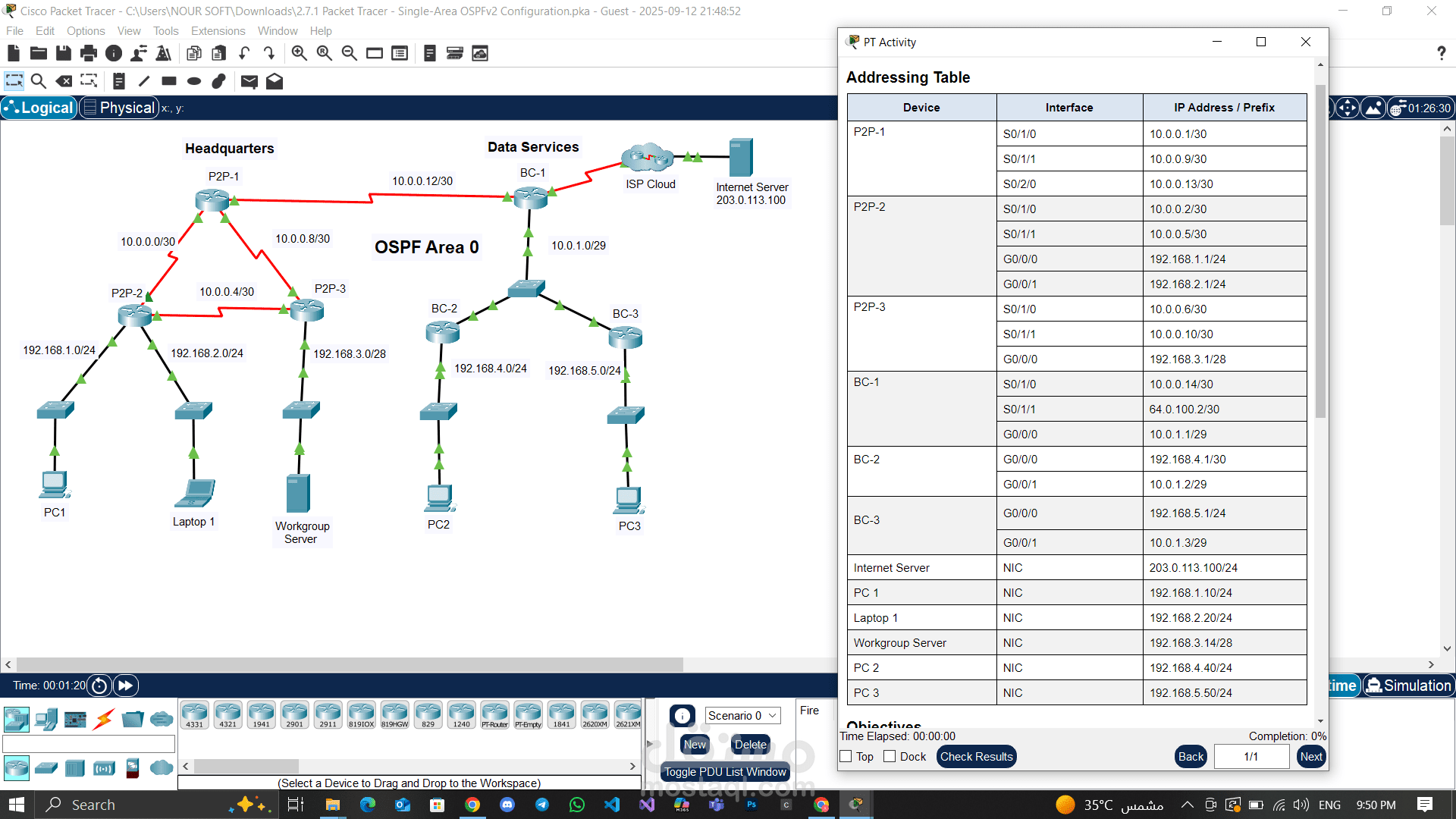The image size is (1456, 819).
Task: Select the Add Simple PDU envelope
Action: (x=249, y=81)
